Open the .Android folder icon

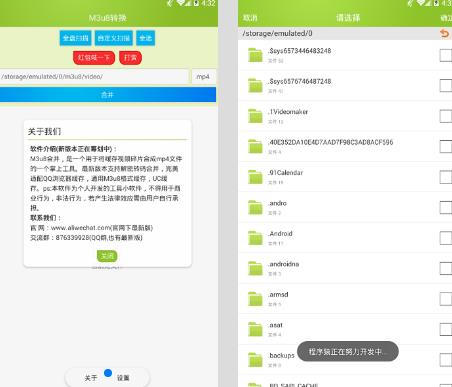(255, 238)
